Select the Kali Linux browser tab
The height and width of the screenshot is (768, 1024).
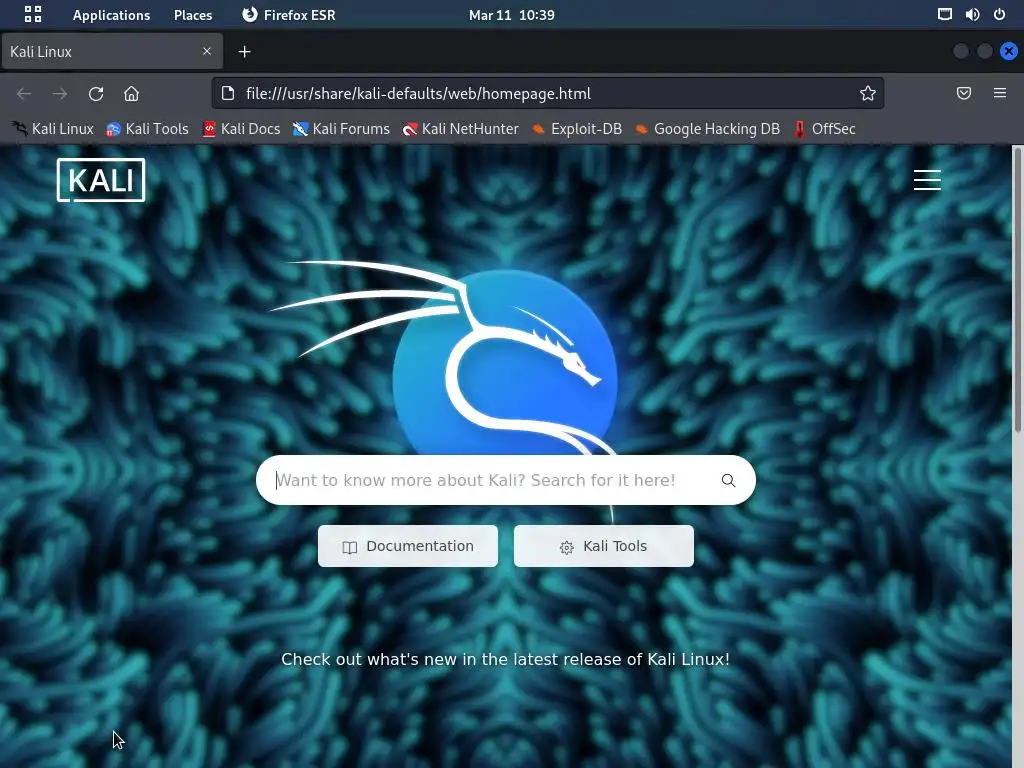pos(112,52)
